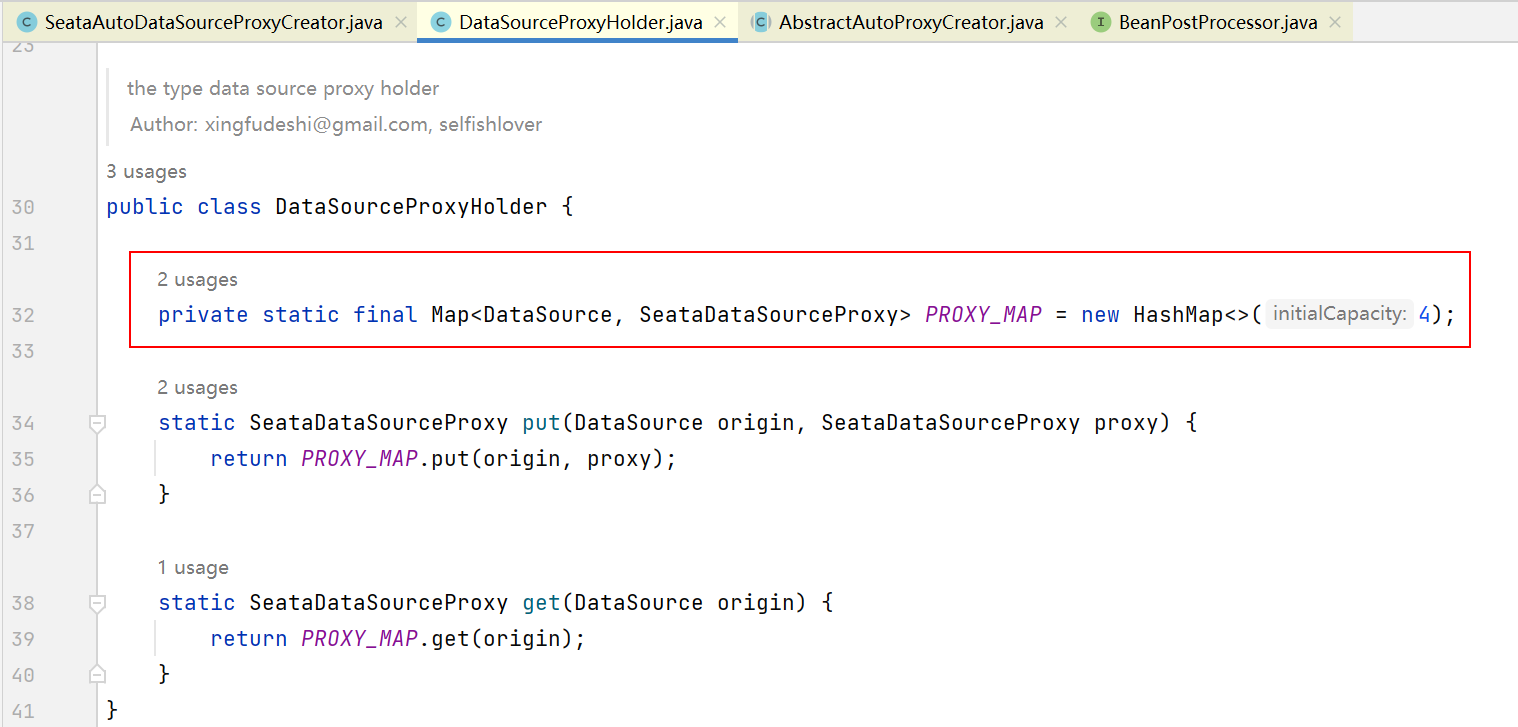
Task: Click line number 30 in gutter
Action: click(x=22, y=207)
